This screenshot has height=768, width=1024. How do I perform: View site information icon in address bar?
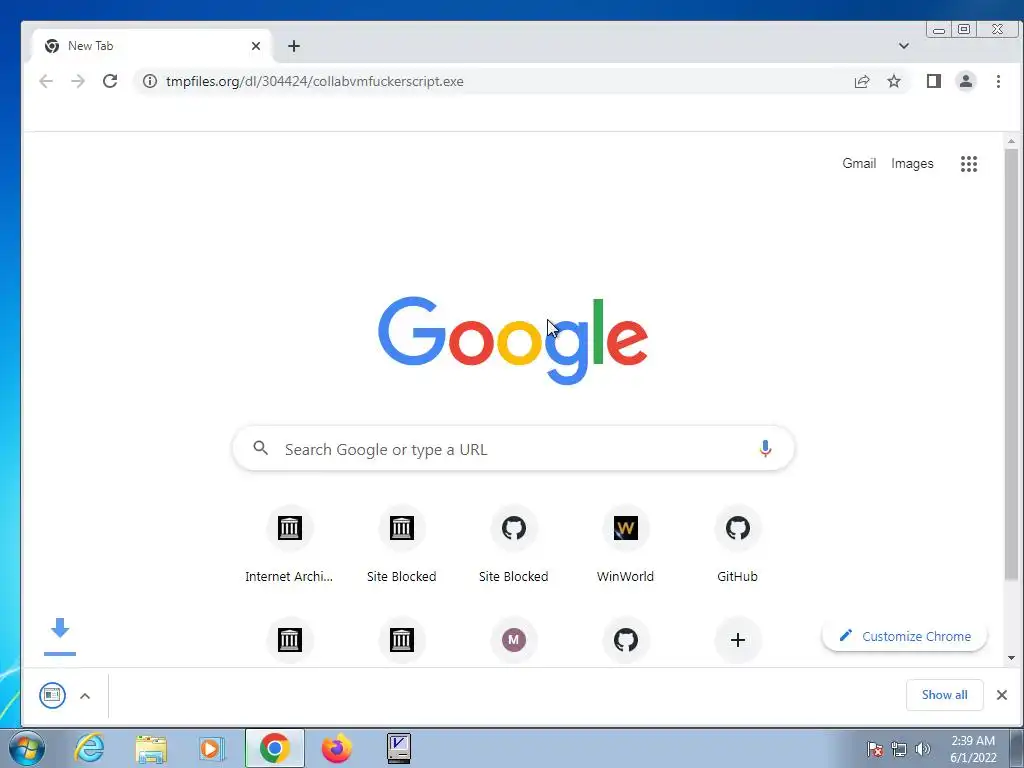click(150, 82)
